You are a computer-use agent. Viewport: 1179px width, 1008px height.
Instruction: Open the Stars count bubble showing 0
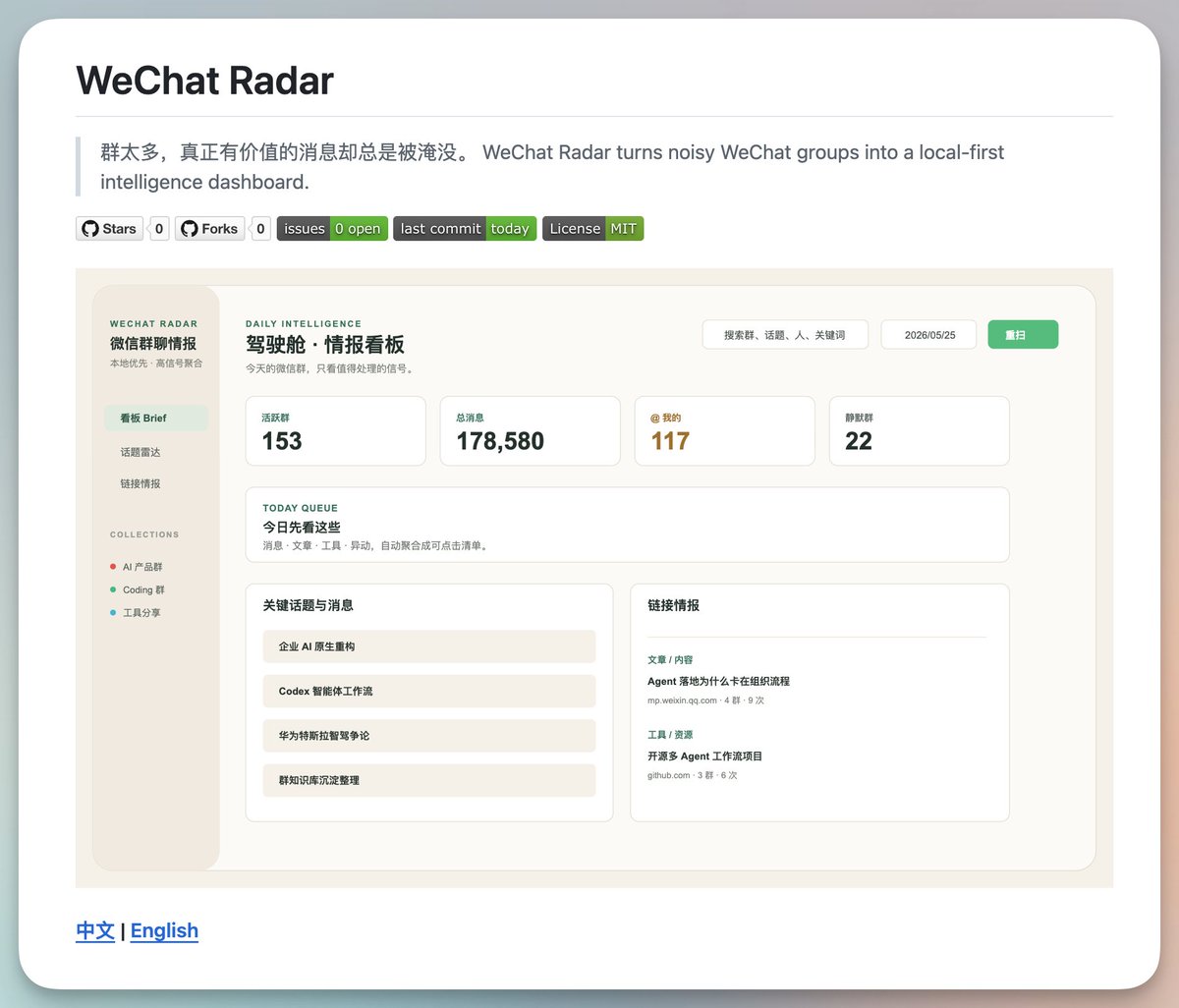[x=160, y=229]
